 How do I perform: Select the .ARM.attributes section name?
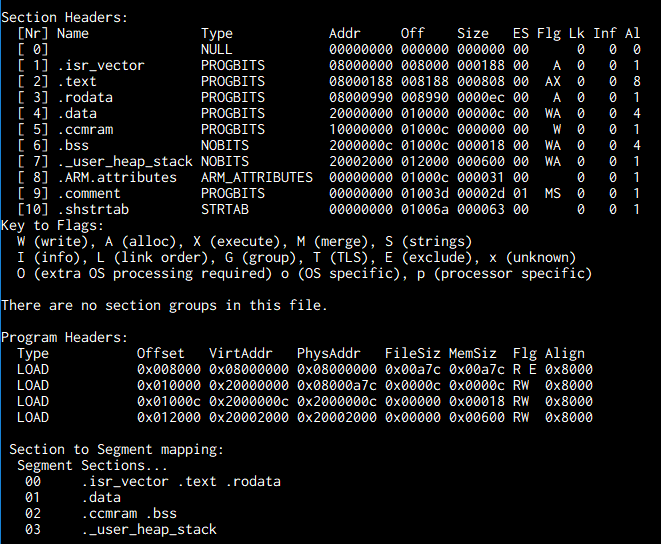(x=117, y=178)
